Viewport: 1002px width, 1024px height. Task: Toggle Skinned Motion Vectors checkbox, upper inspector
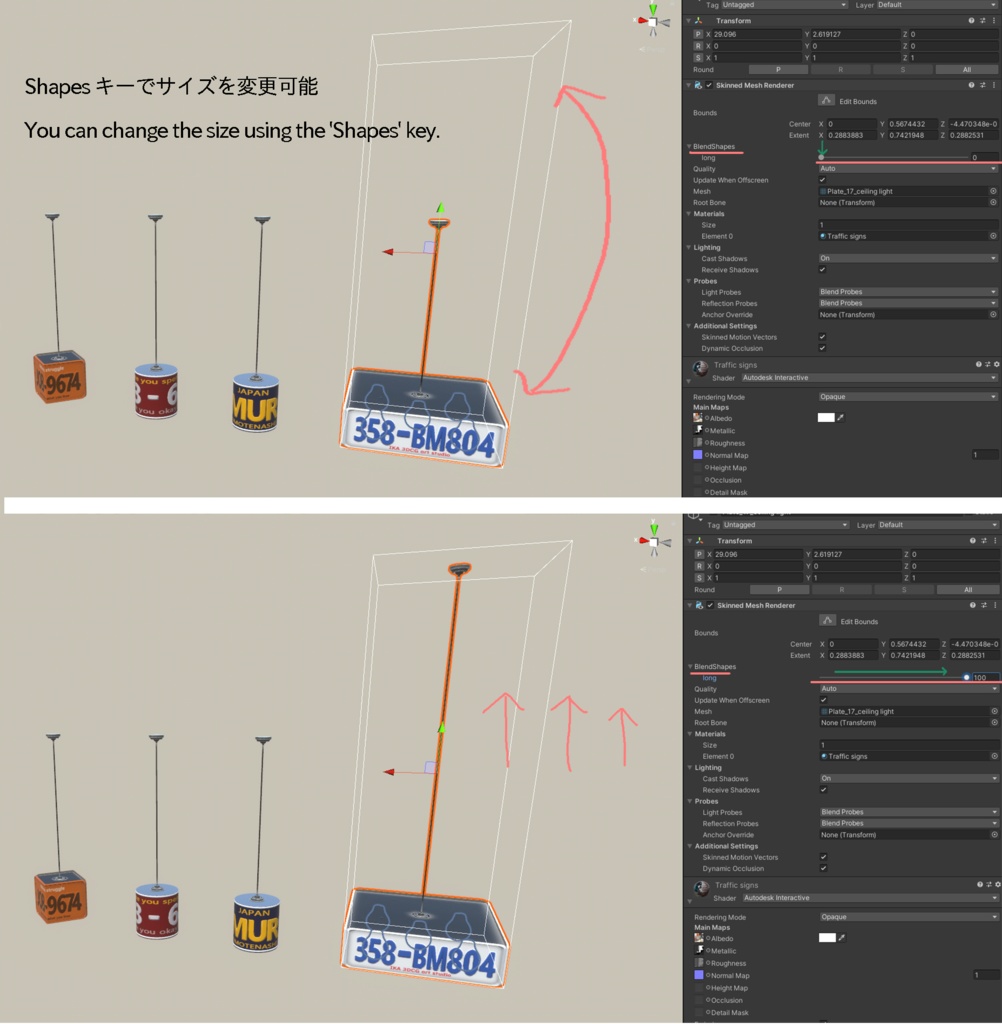pos(822,336)
